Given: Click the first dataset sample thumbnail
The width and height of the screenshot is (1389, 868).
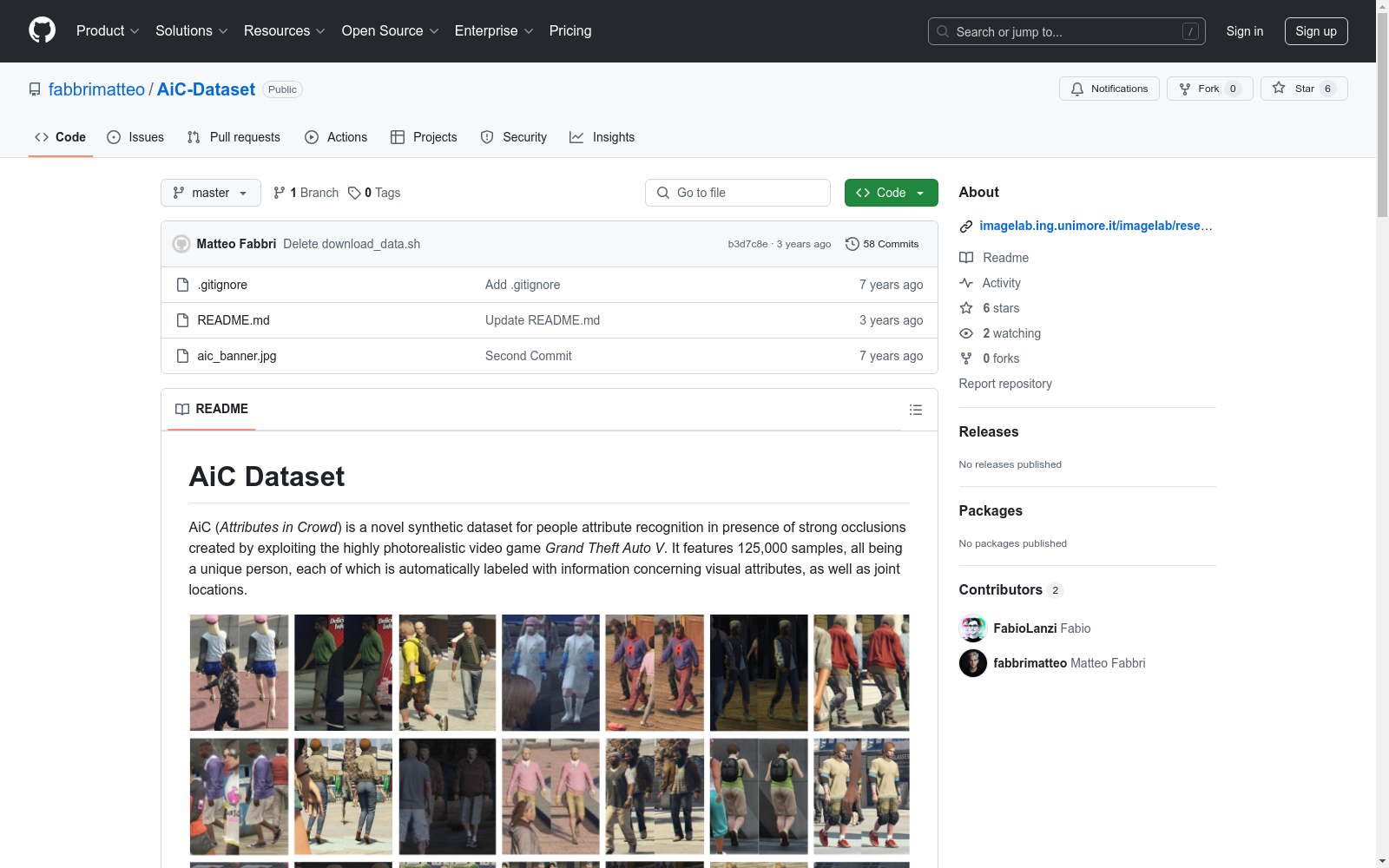Looking at the screenshot, I should click(240, 673).
